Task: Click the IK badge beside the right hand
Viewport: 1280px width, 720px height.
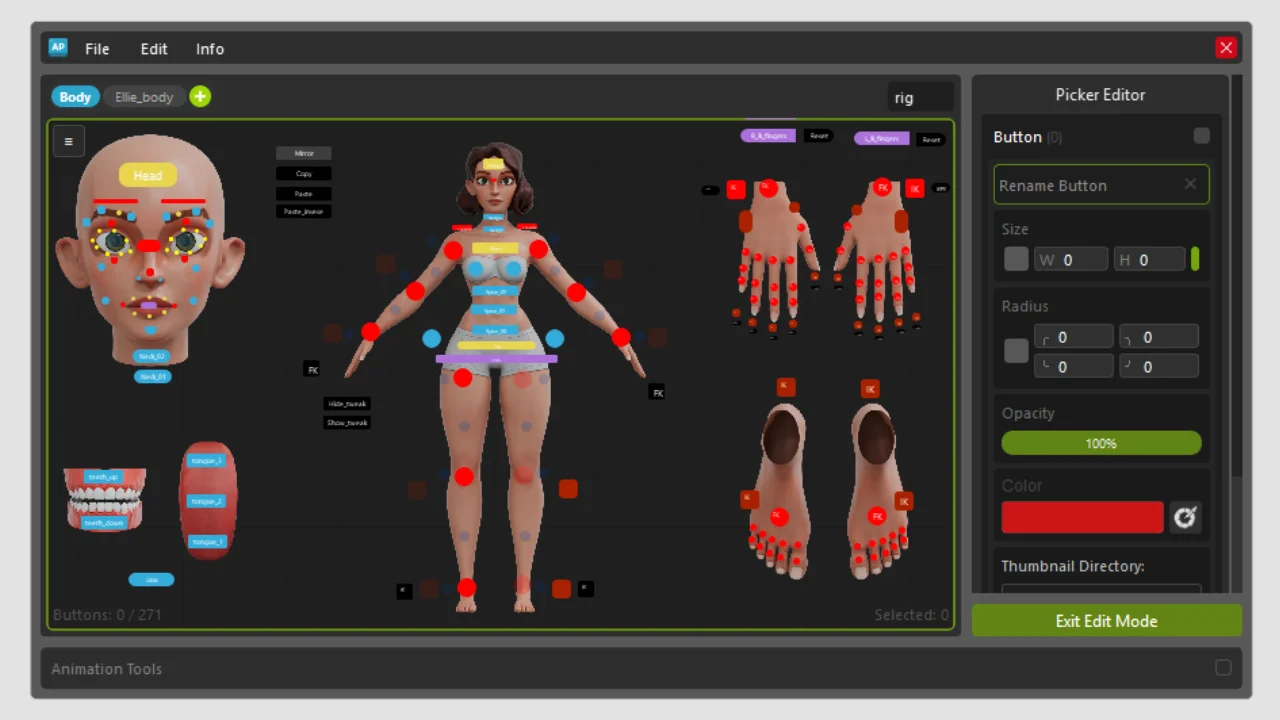Action: pos(916,188)
